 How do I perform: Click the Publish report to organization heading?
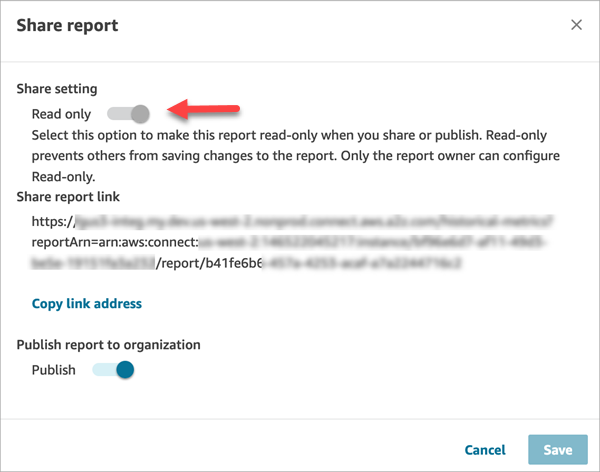[x=108, y=345]
